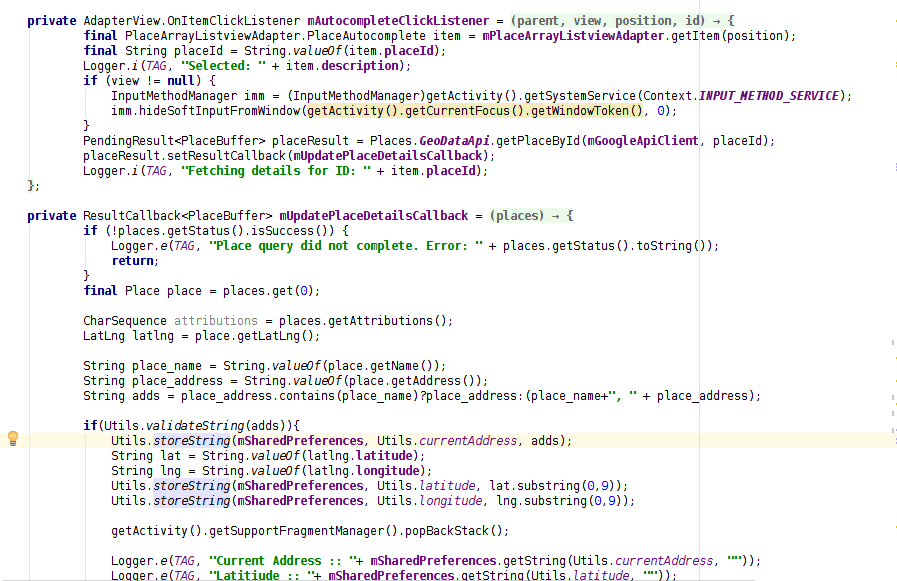Image resolution: width=897 pixels, height=581 pixels.
Task: Click "OnItemClickListener" in the first declaration
Action: click(233, 21)
